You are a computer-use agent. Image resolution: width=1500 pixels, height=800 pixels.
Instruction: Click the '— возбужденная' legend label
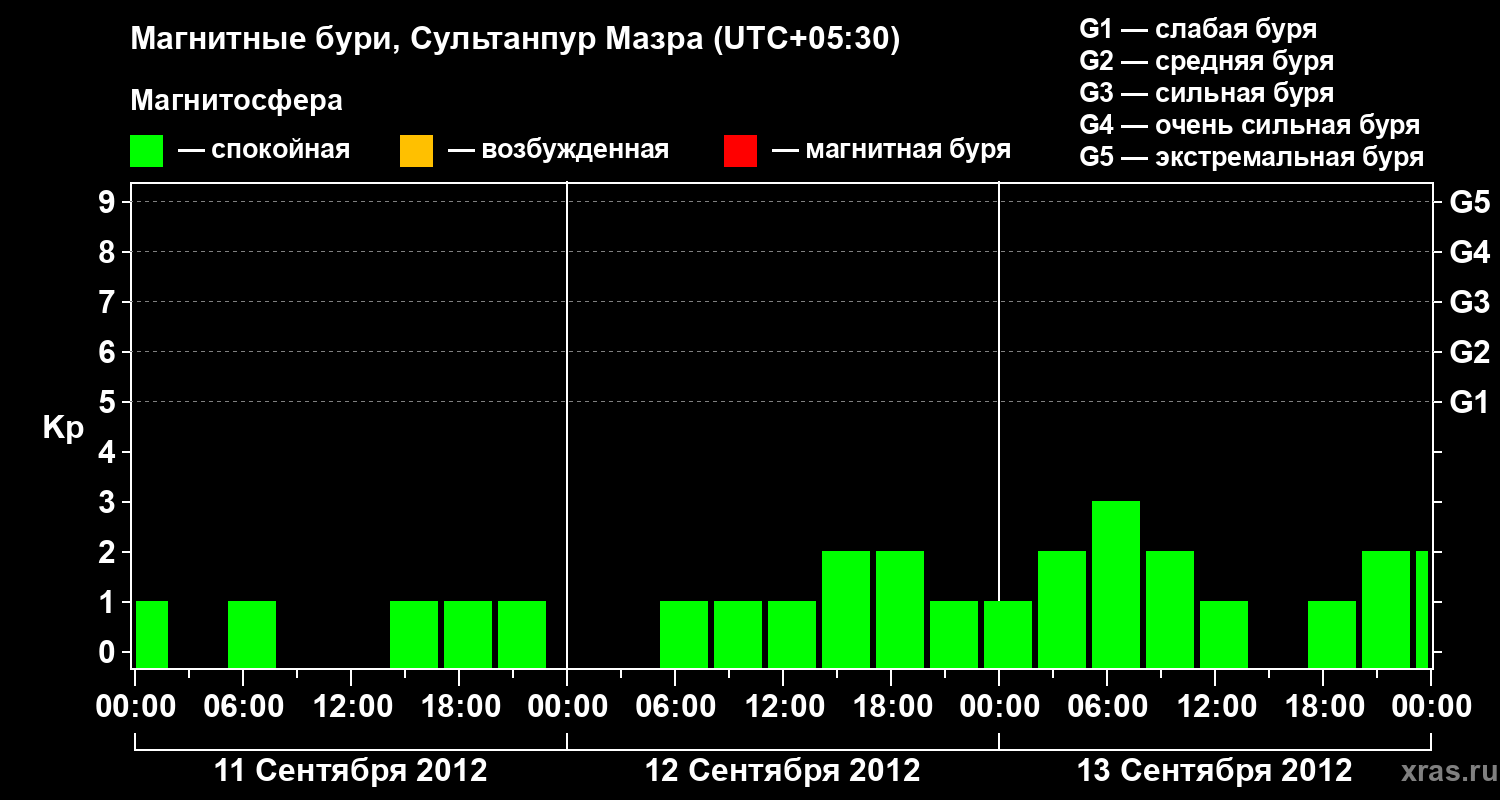(x=558, y=150)
